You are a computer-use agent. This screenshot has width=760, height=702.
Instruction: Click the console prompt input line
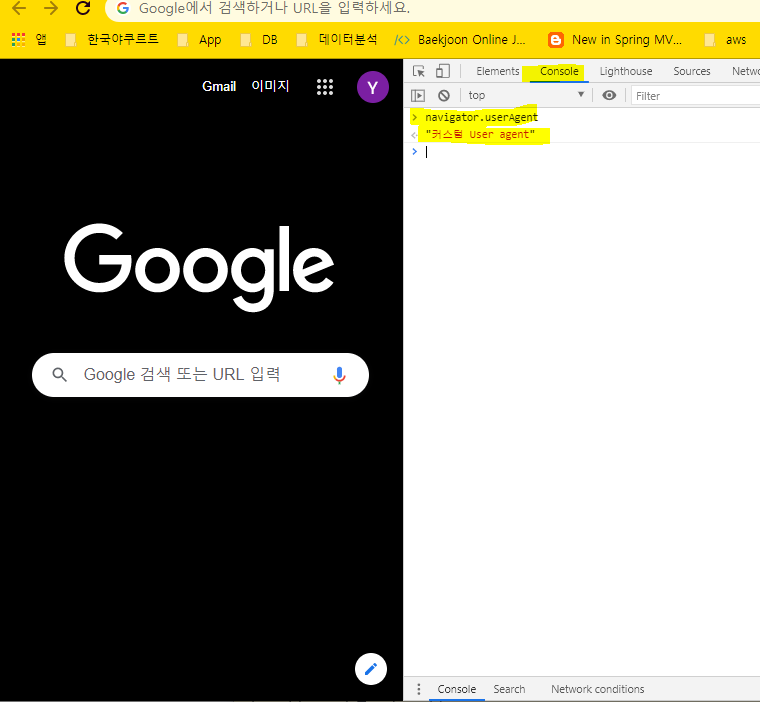582,152
